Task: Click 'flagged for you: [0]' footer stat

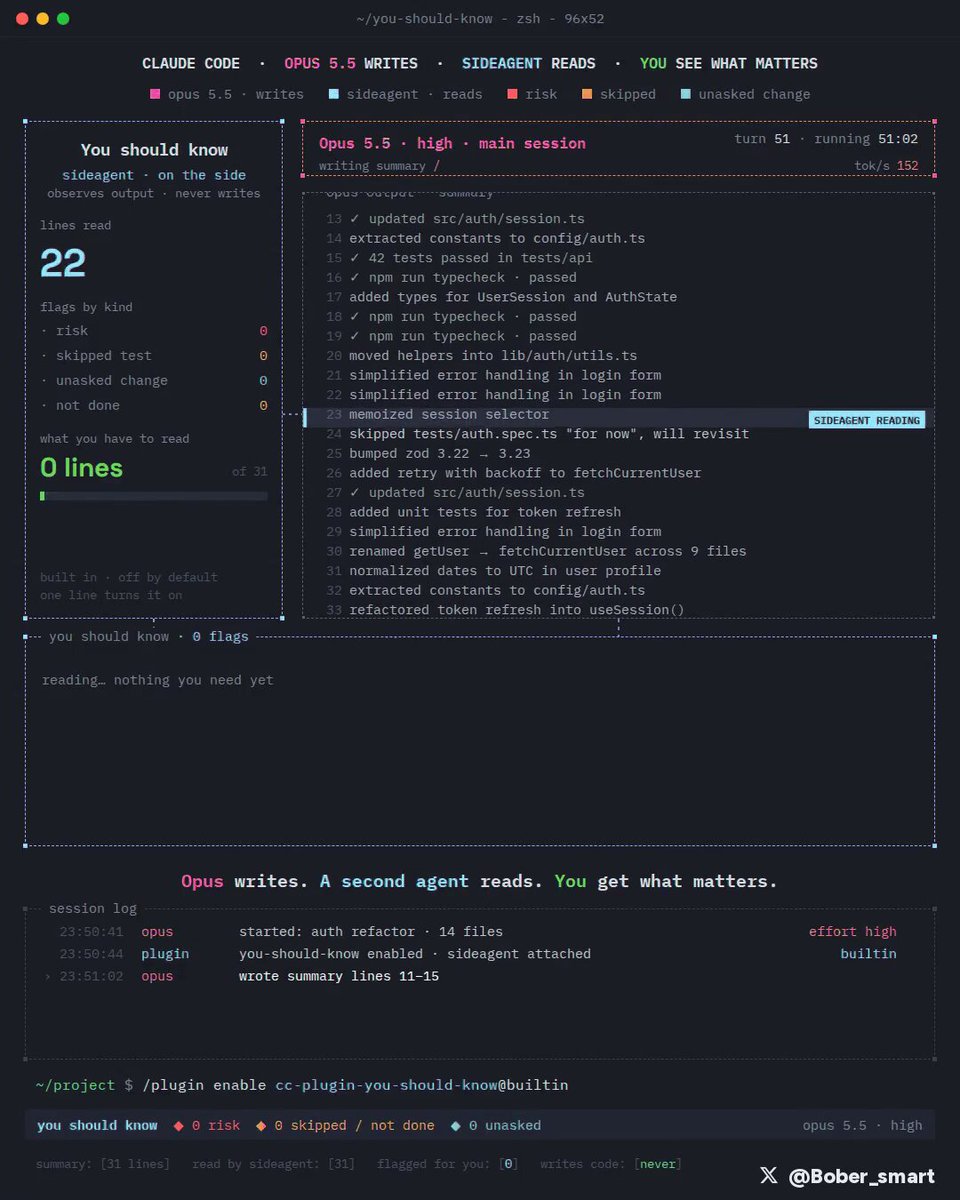Action: click(x=448, y=1164)
